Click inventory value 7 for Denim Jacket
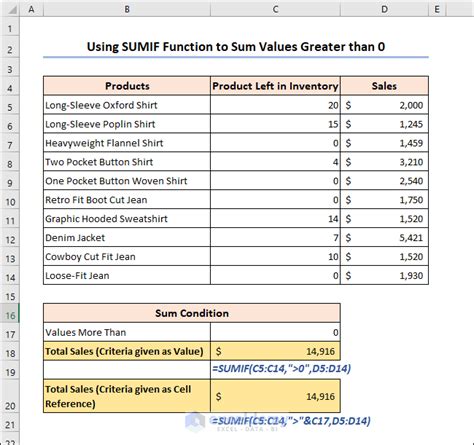The height and width of the screenshot is (445, 474). [x=275, y=238]
